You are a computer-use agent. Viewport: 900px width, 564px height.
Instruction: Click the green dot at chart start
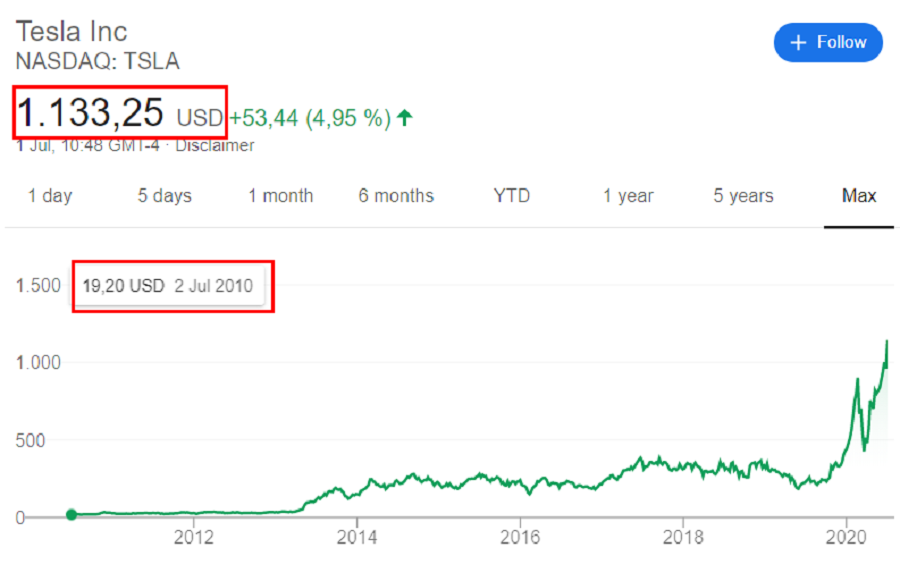tap(71, 515)
